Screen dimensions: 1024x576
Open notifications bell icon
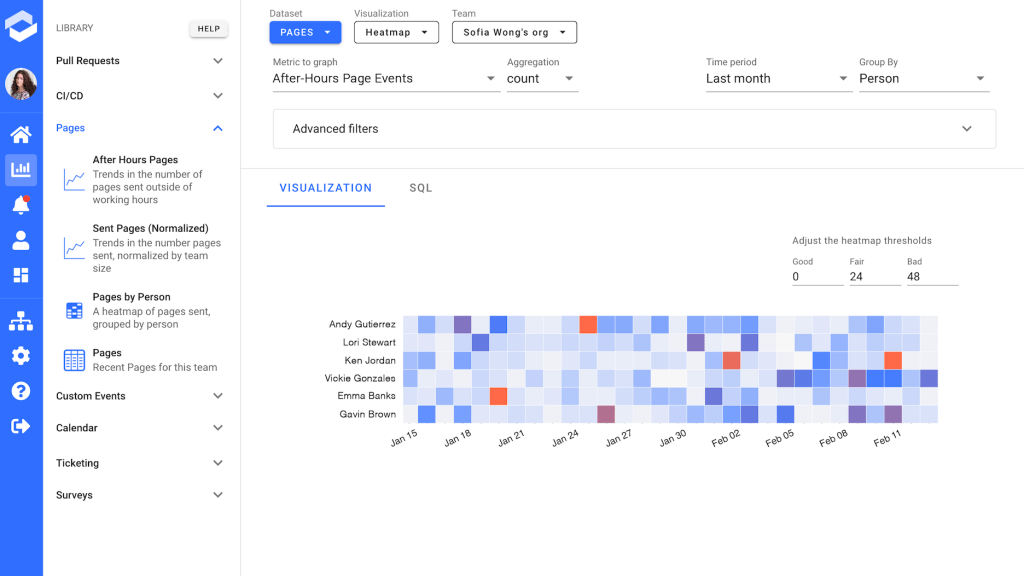[20, 205]
